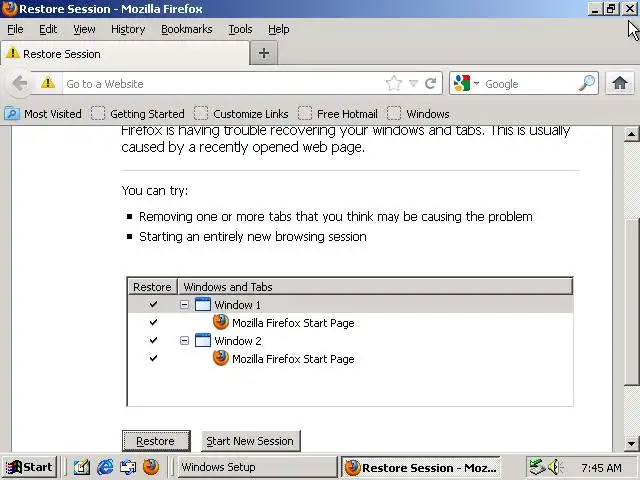Select the Window 2 tree row label
The width and height of the screenshot is (640, 480).
238,341
